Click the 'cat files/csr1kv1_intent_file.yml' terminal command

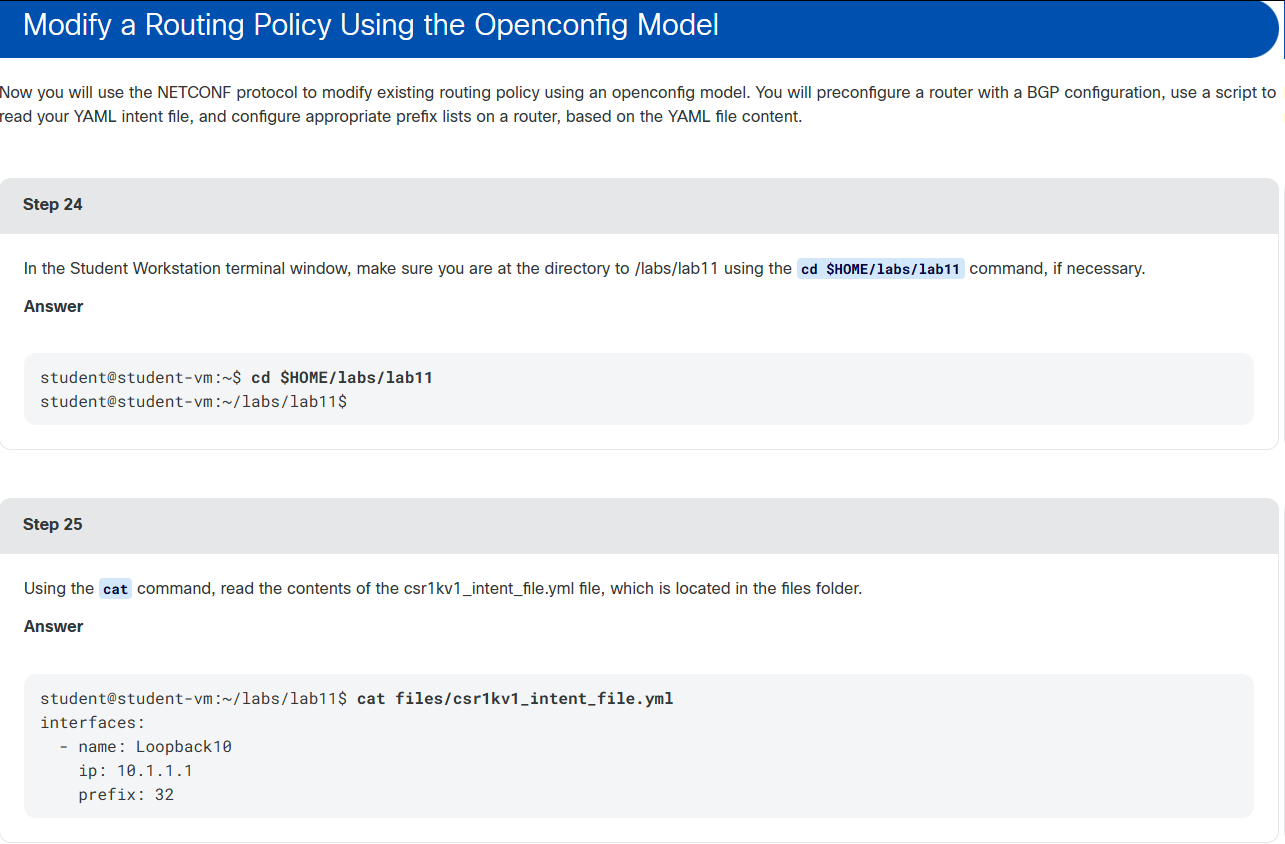click(x=515, y=698)
